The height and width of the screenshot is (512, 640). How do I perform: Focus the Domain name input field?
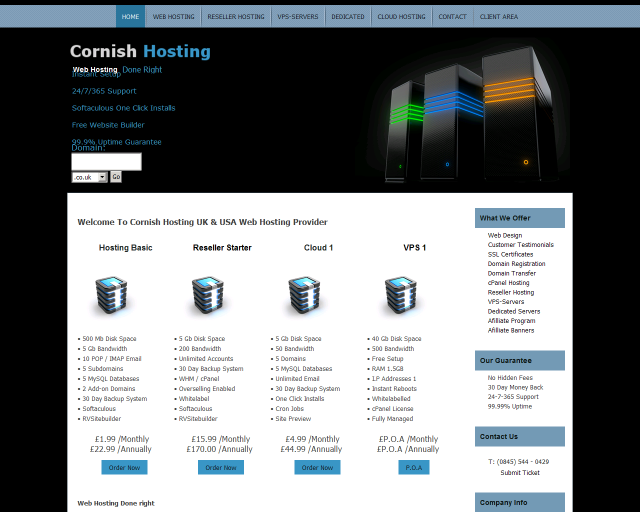point(107,162)
